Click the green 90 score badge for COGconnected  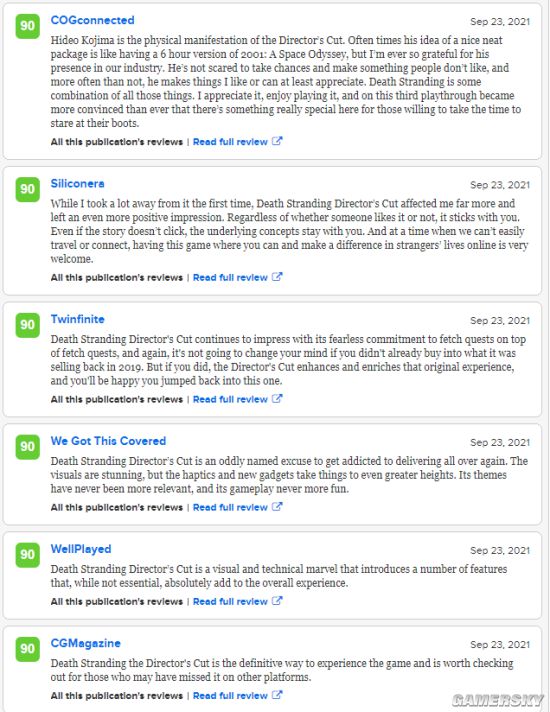(28, 26)
